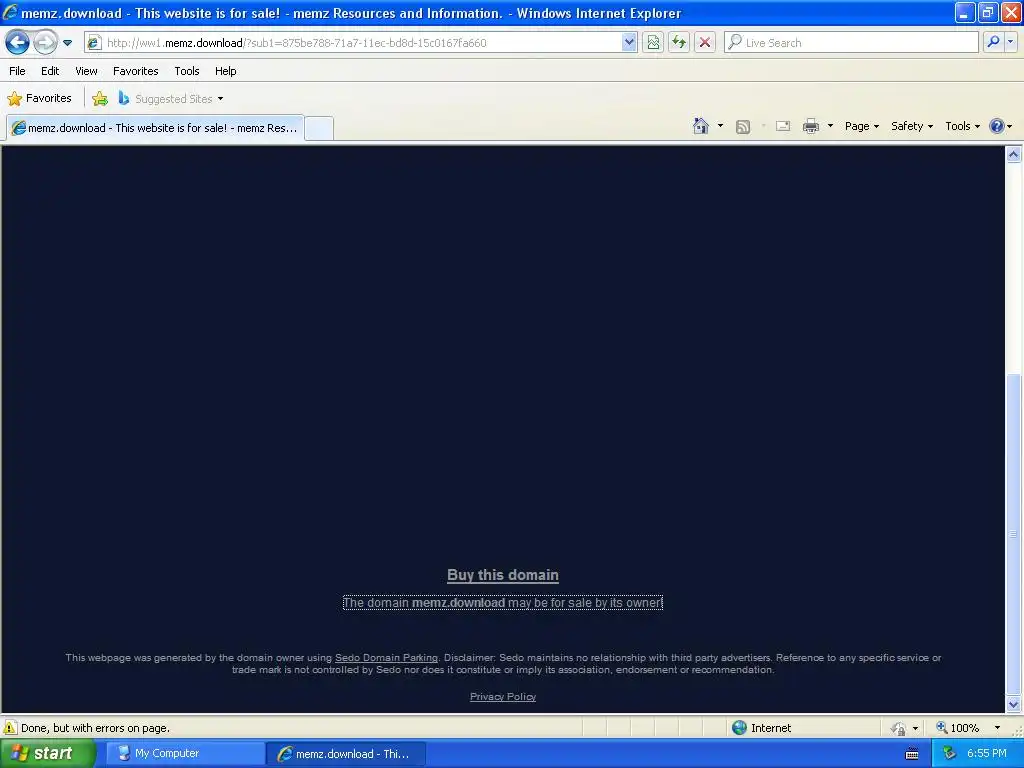Click the system tray network icon

[x=949, y=754]
